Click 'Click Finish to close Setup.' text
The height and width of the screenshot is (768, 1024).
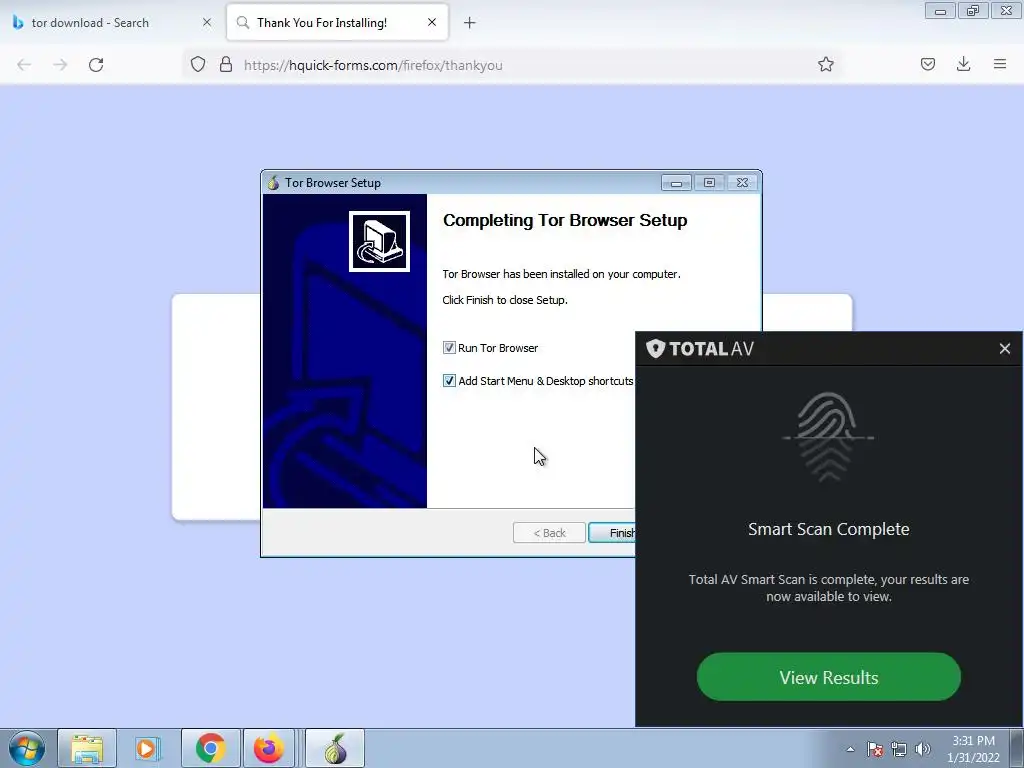[x=505, y=300]
